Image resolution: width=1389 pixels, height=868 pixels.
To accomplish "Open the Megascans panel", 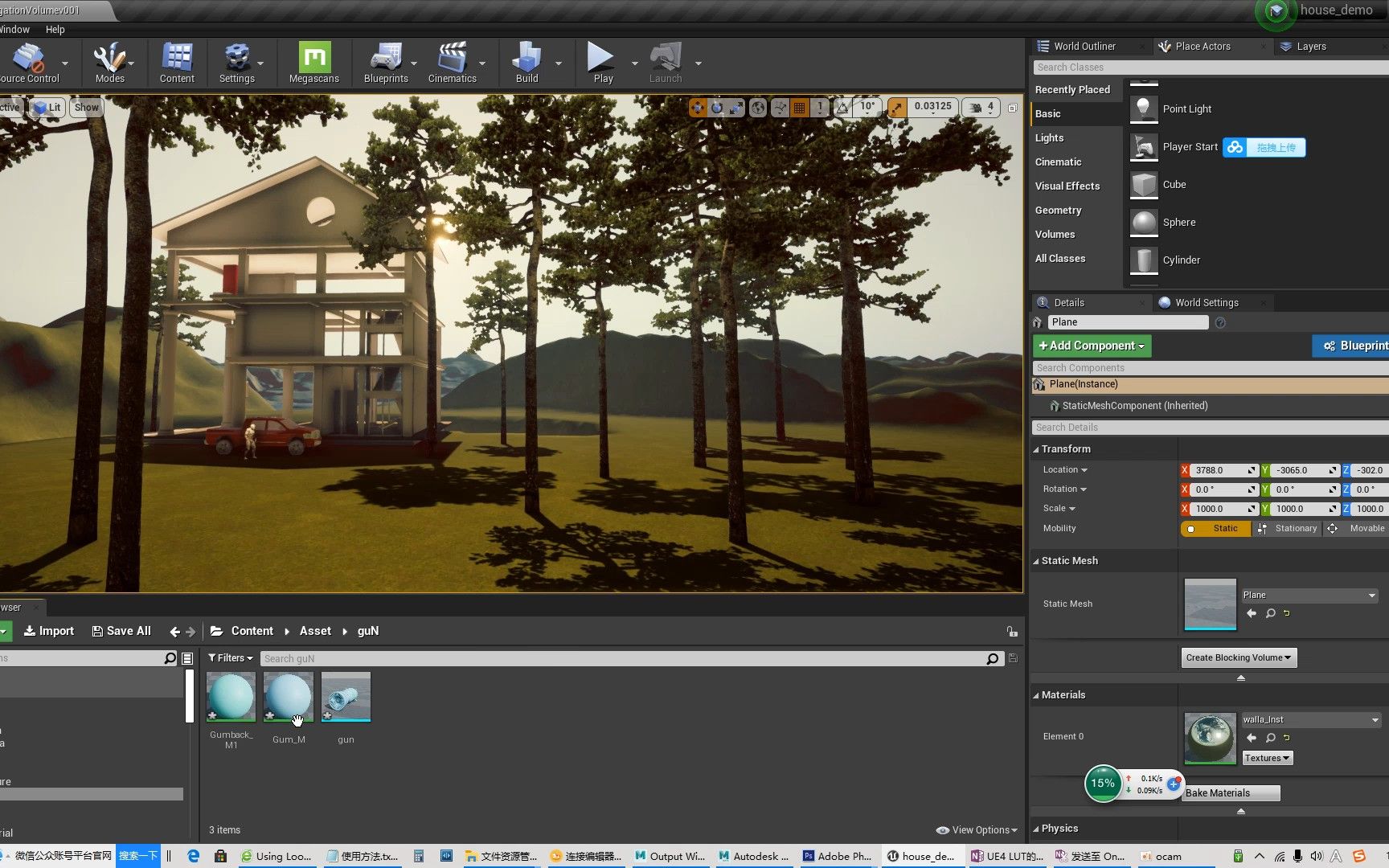I will pos(313,60).
